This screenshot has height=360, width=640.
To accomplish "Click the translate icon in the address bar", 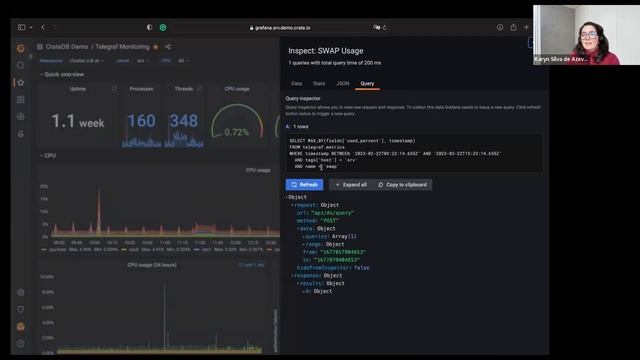I will 376,28.
